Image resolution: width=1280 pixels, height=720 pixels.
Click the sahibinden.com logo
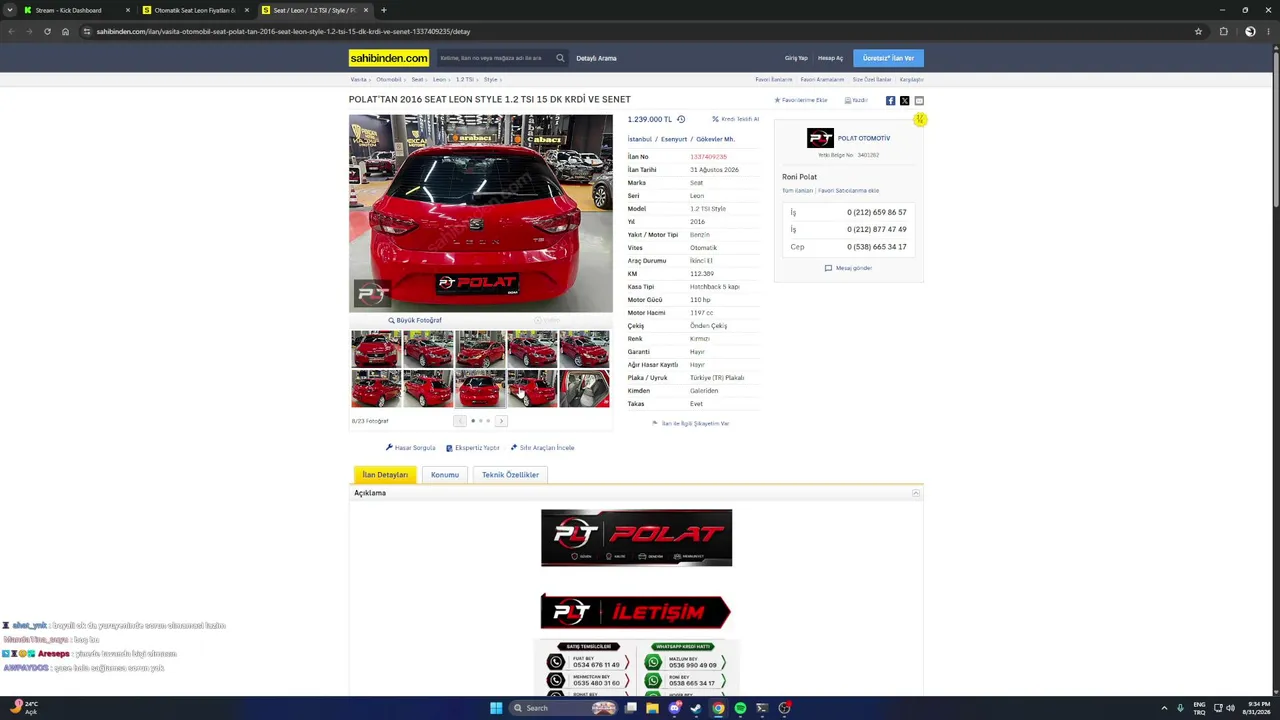pyautogui.click(x=389, y=58)
